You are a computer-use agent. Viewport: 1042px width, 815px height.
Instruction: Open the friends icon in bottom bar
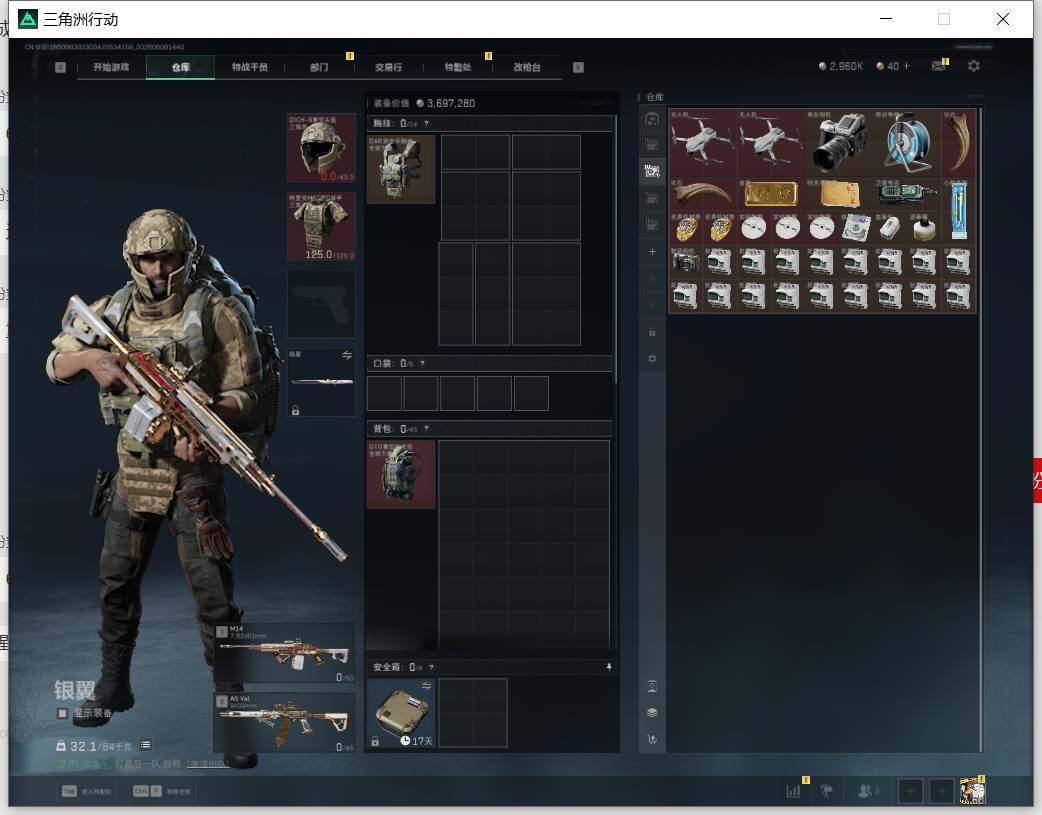[x=866, y=790]
